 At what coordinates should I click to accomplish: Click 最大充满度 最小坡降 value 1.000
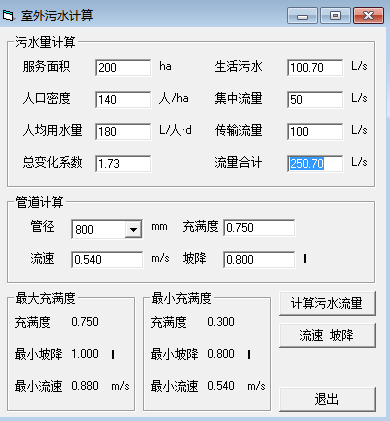[85, 354]
